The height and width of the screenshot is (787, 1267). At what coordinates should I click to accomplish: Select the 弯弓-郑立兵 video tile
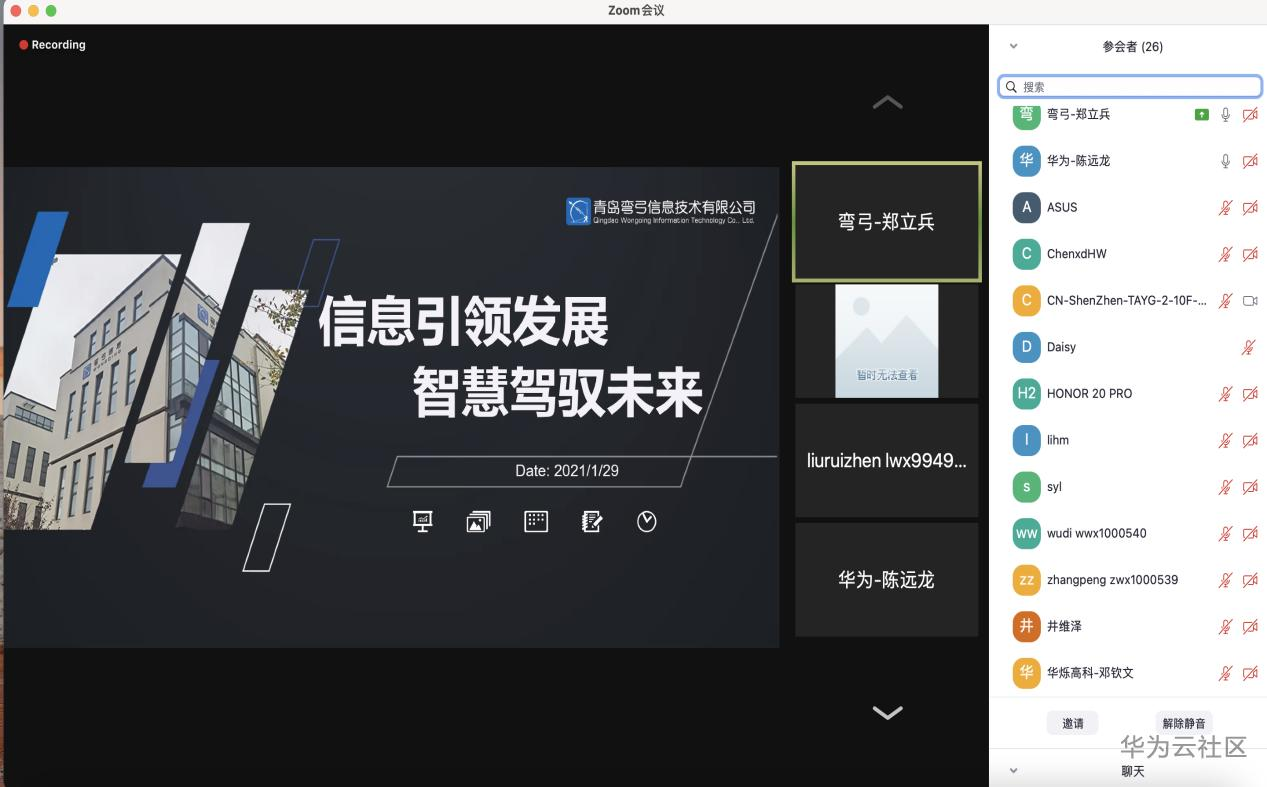tap(887, 221)
